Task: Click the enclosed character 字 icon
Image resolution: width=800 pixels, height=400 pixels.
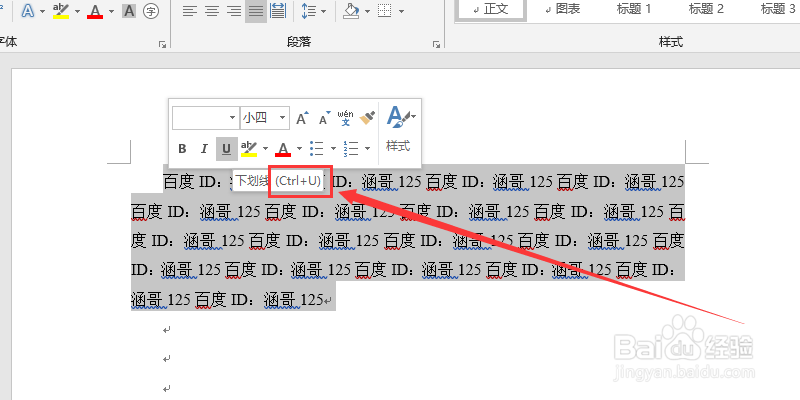Action: pyautogui.click(x=151, y=11)
